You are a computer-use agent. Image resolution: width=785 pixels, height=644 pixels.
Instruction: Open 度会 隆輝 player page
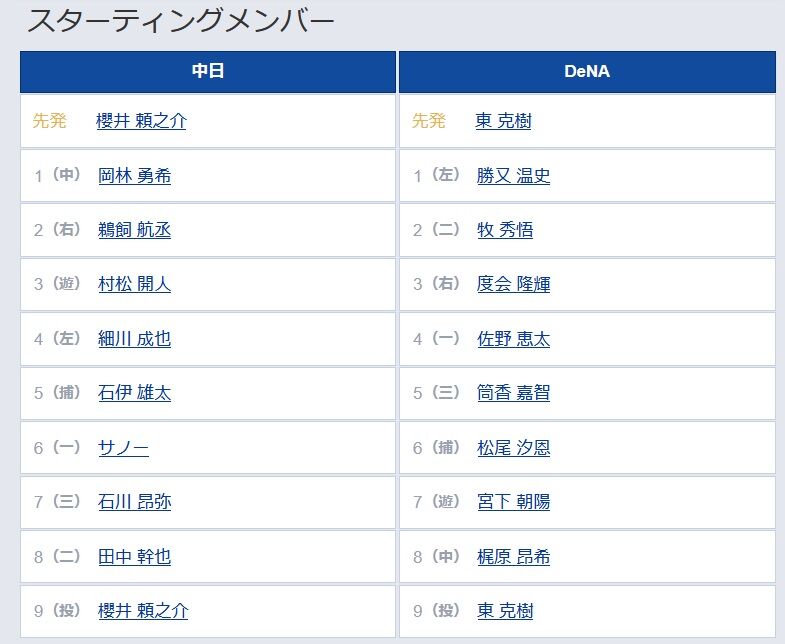[514, 284]
